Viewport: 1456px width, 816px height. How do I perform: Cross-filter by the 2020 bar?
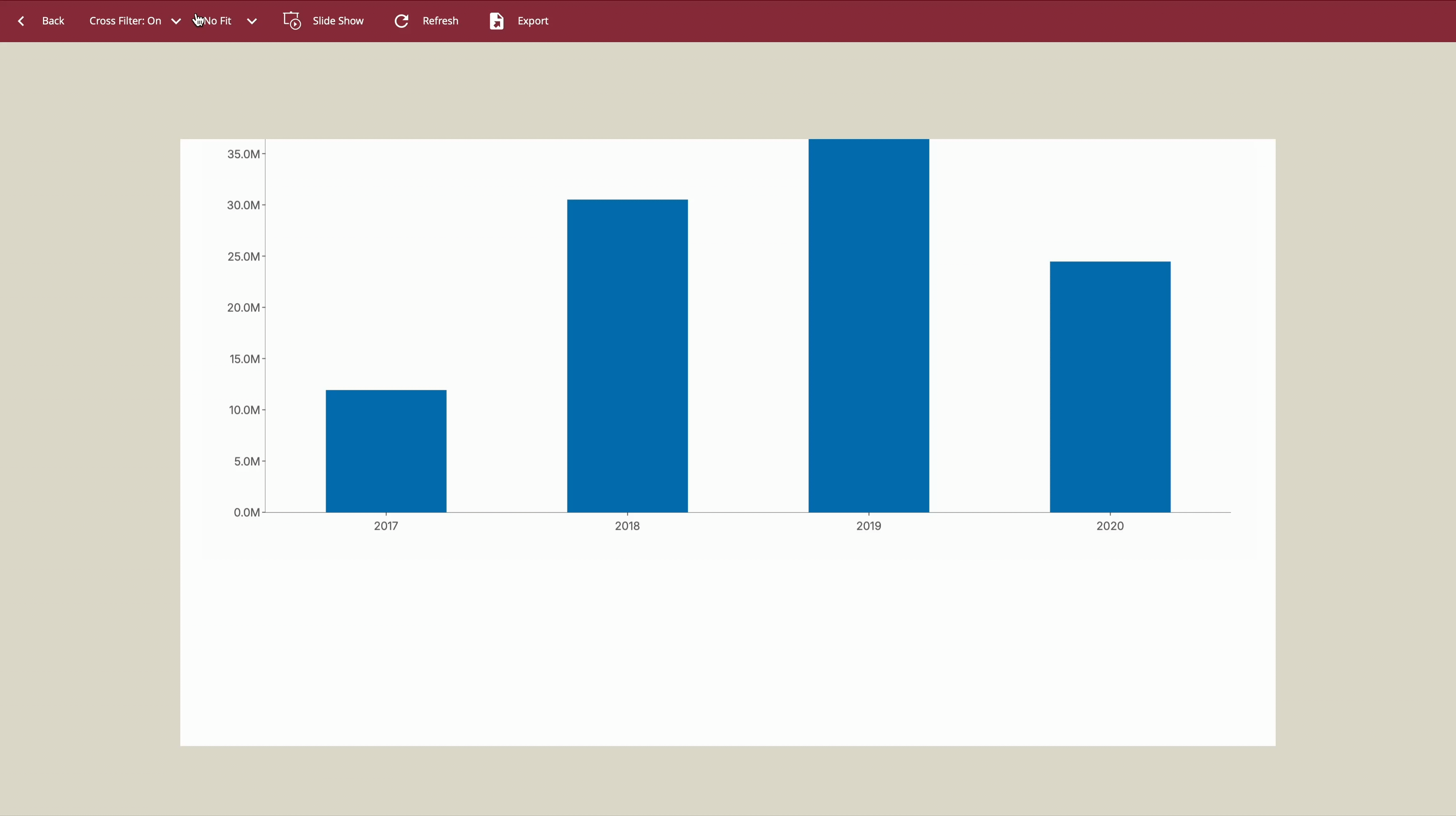[x=1110, y=387]
